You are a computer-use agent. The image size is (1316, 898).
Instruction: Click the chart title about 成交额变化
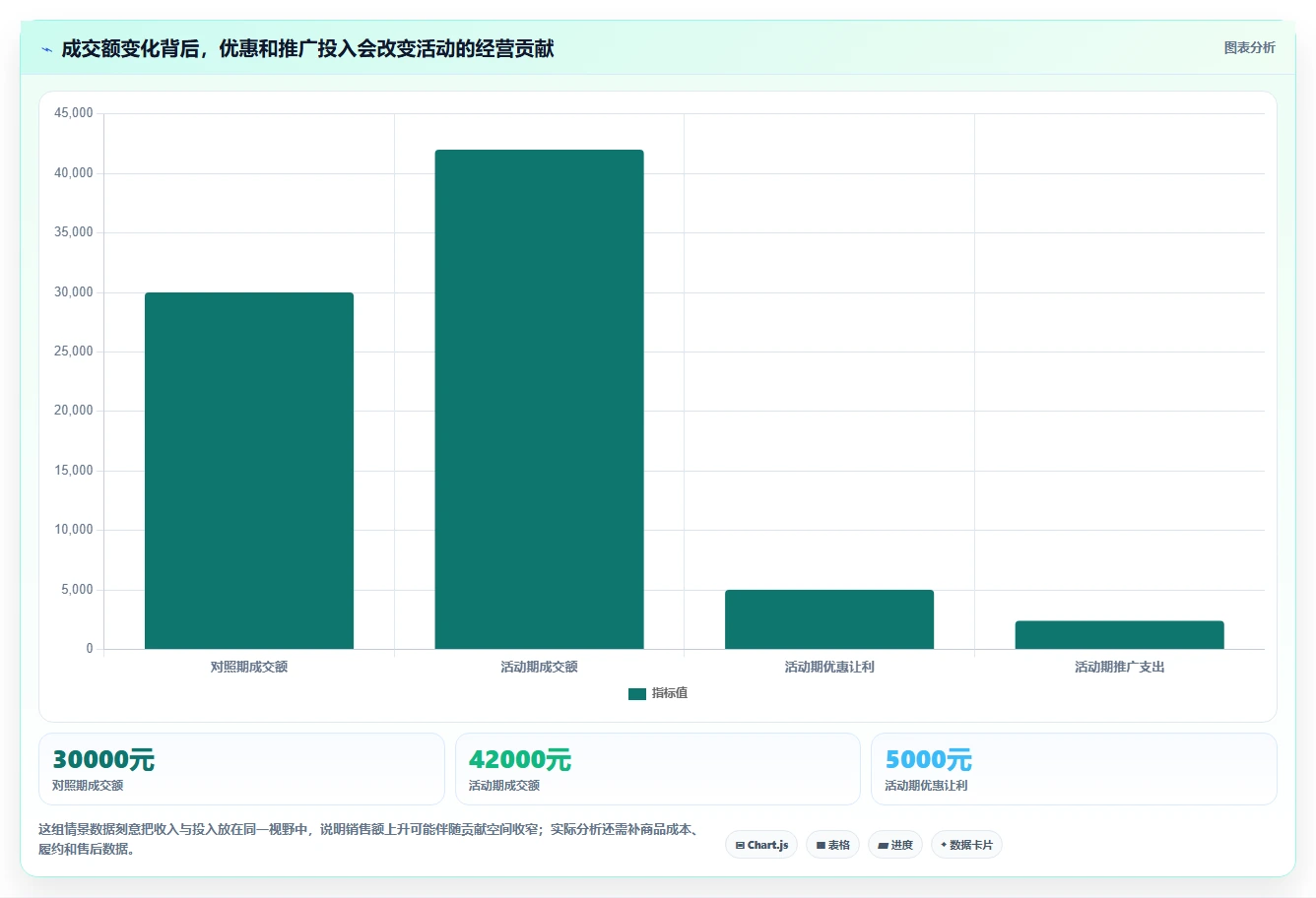[307, 48]
